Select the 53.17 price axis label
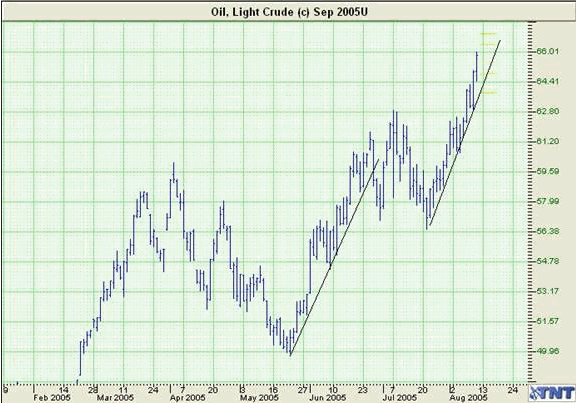The width and height of the screenshot is (576, 403). pyautogui.click(x=548, y=291)
